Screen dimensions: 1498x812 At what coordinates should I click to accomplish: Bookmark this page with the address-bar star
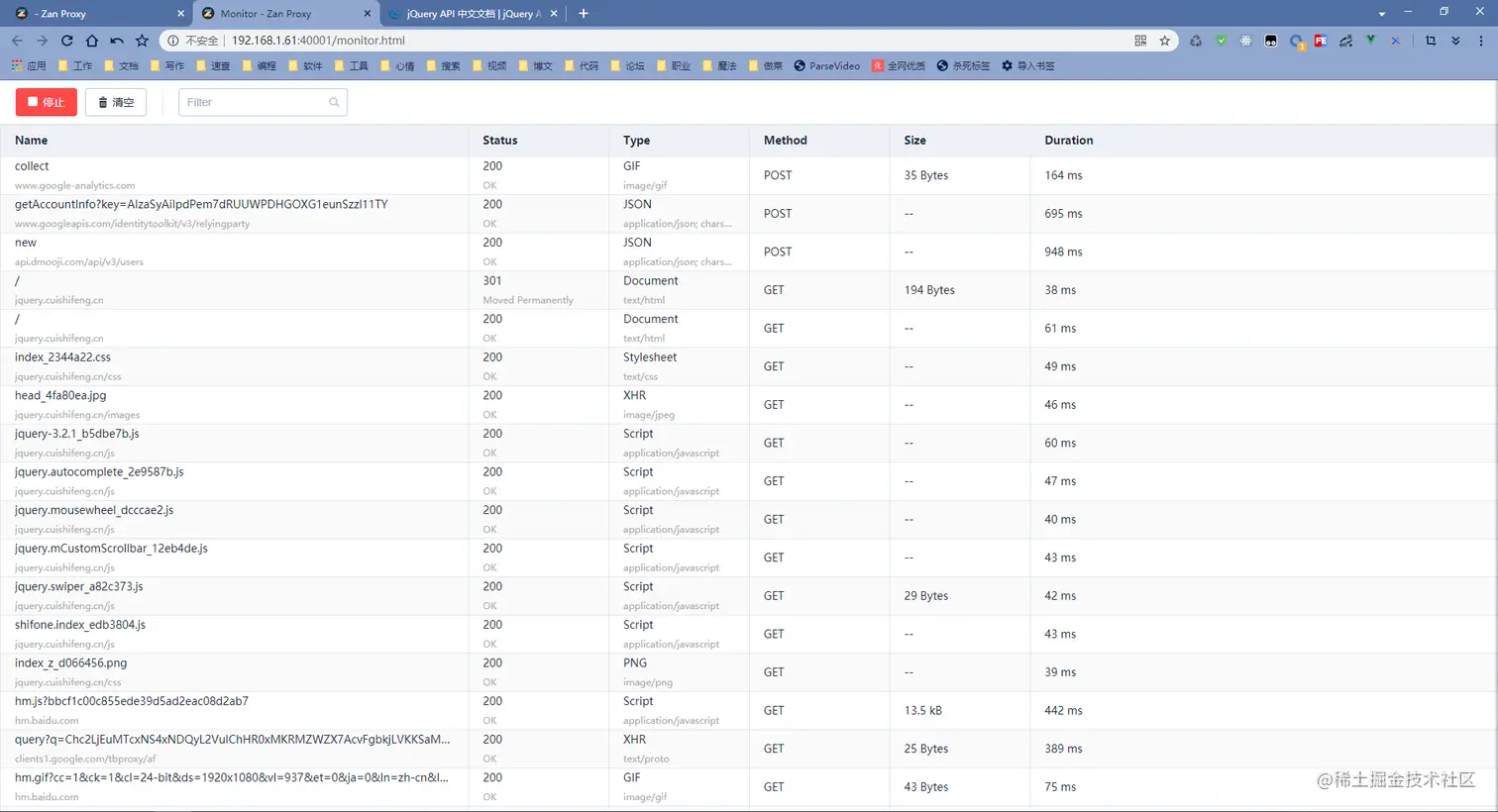coord(1165,41)
